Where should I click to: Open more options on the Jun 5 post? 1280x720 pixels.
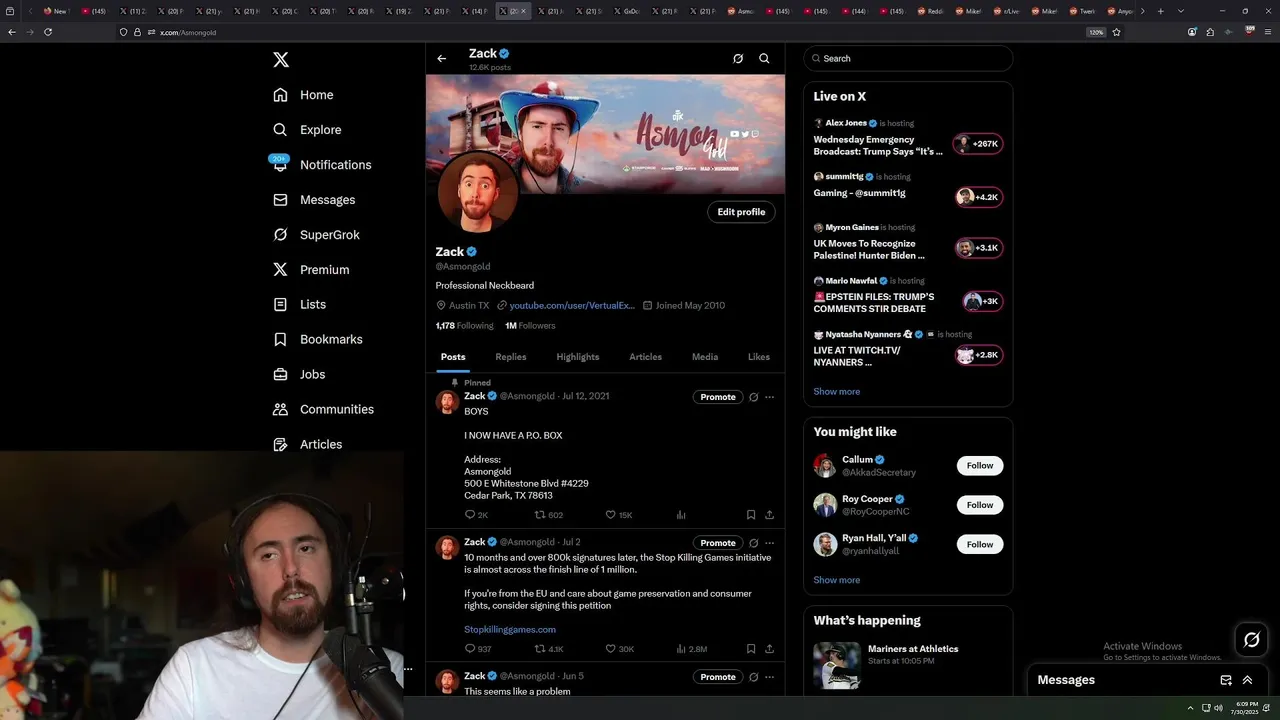point(769,677)
